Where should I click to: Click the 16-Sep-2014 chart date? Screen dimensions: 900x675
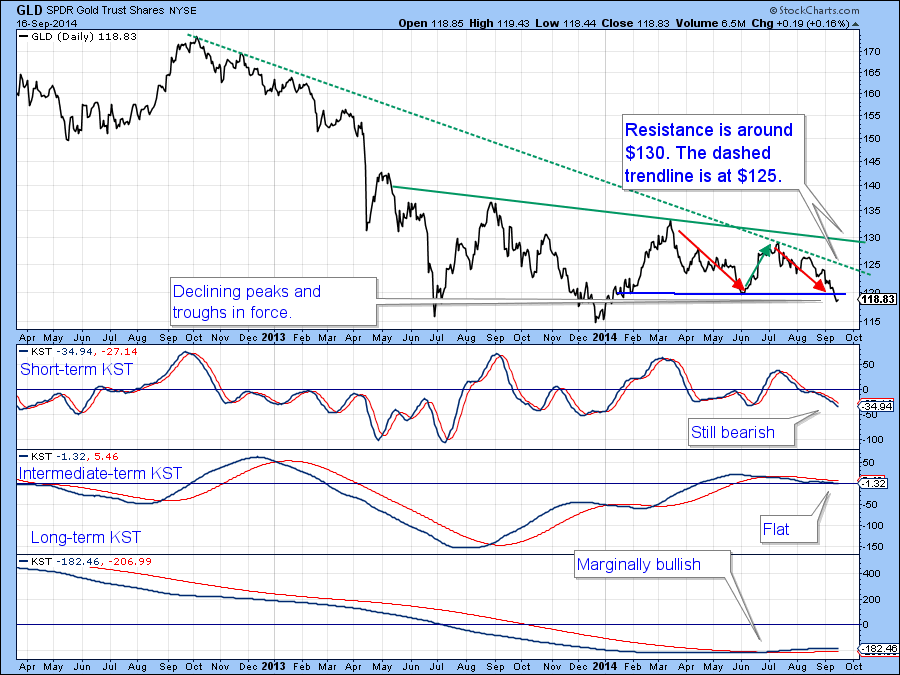point(46,24)
